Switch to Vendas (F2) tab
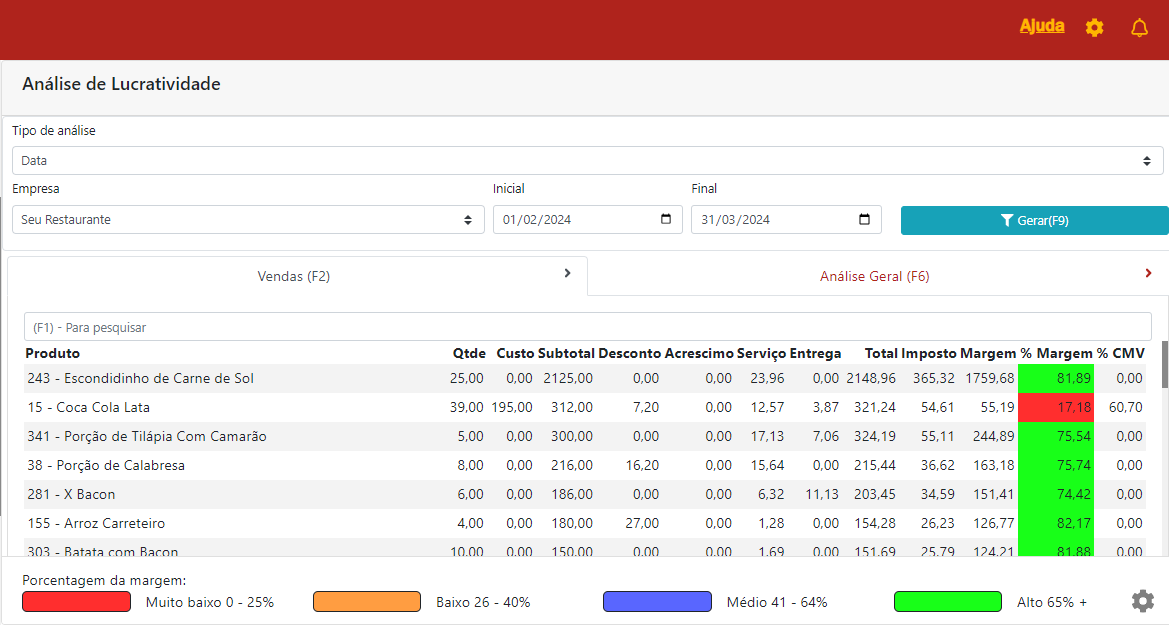 [x=294, y=277]
